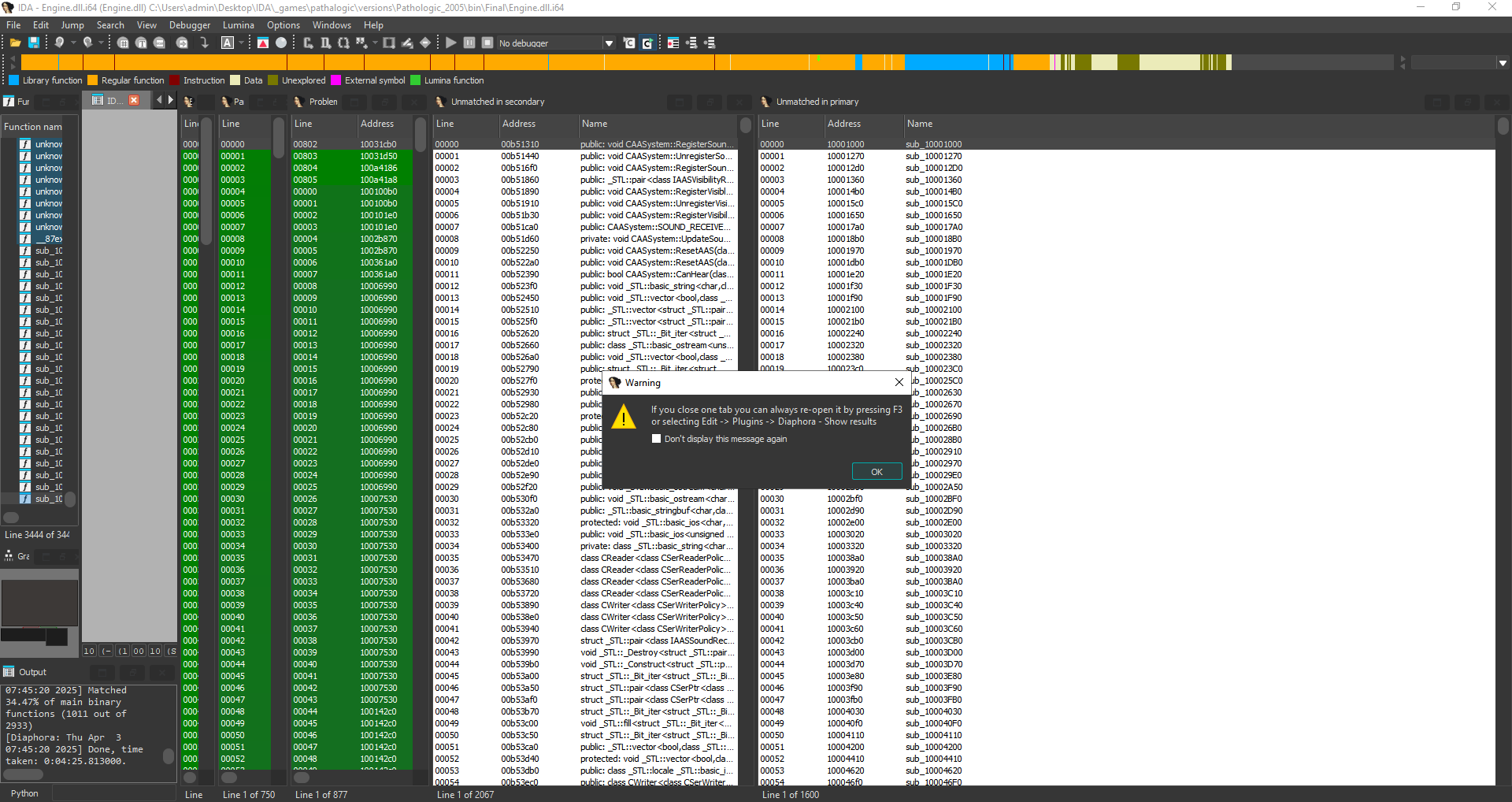Click the 'C' icon left of the green-arrow one
This screenshot has width=1512, height=802.
click(629, 43)
